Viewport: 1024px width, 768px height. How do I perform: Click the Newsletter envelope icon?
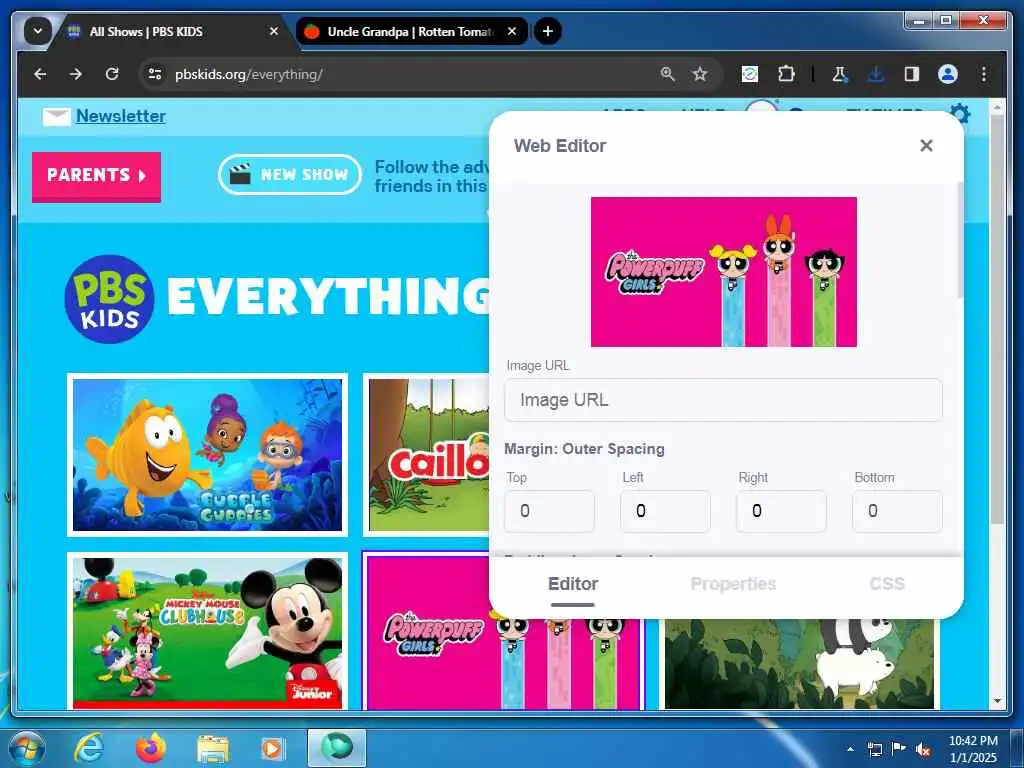[56, 117]
